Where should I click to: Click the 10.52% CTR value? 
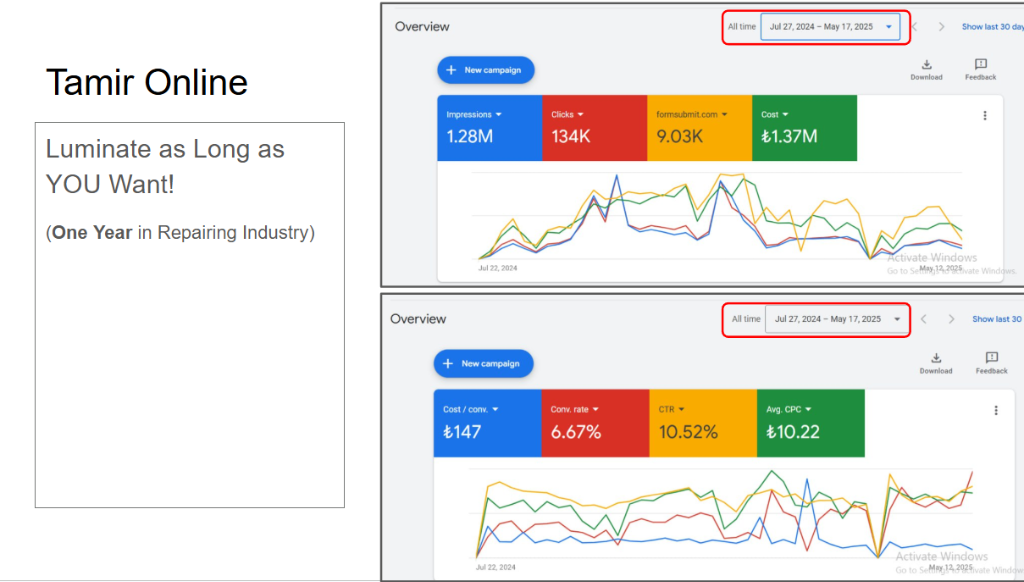[688, 432]
